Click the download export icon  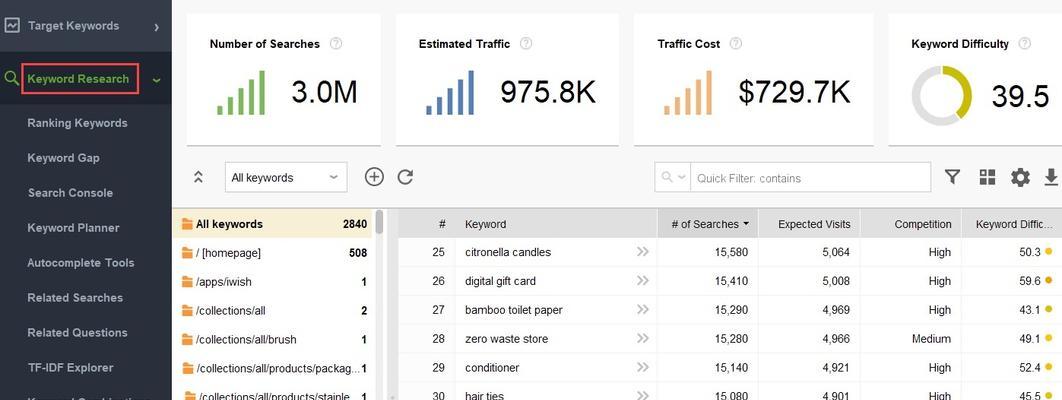(x=1051, y=177)
